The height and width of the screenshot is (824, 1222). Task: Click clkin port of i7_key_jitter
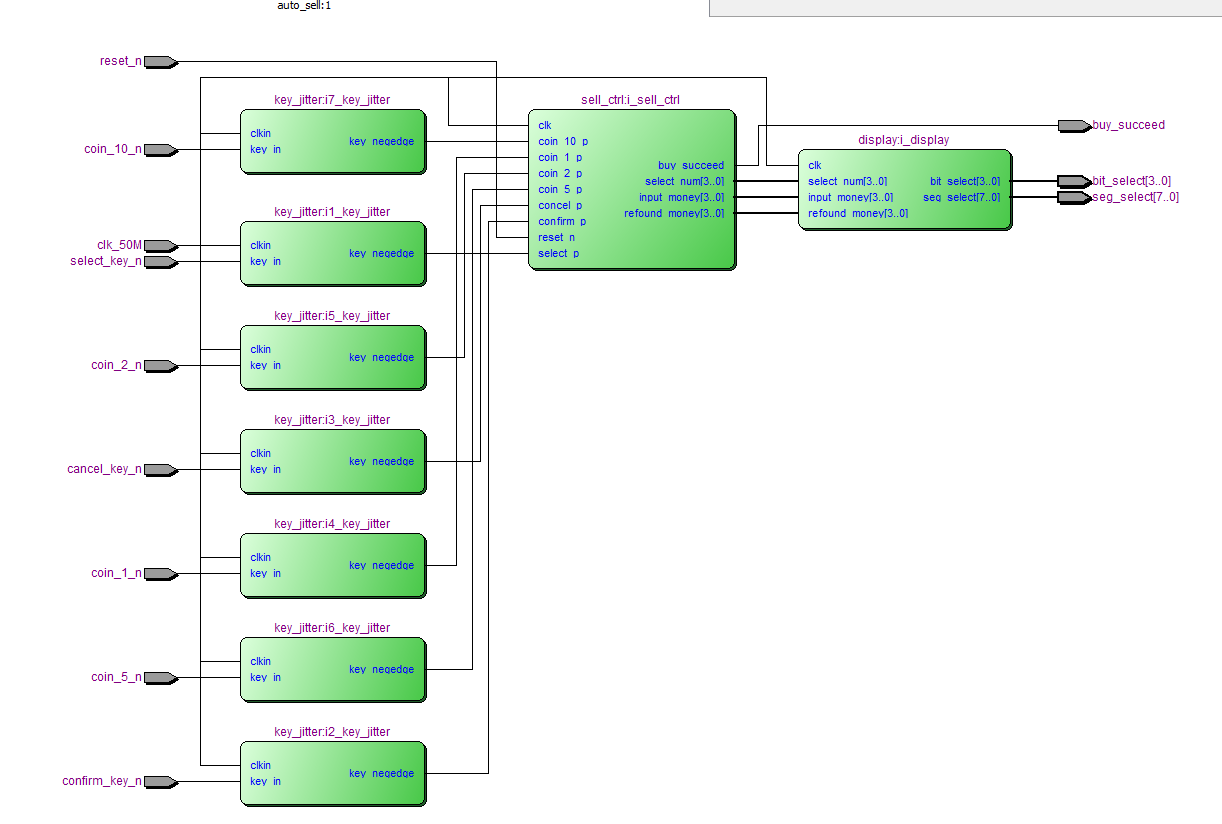261,134
